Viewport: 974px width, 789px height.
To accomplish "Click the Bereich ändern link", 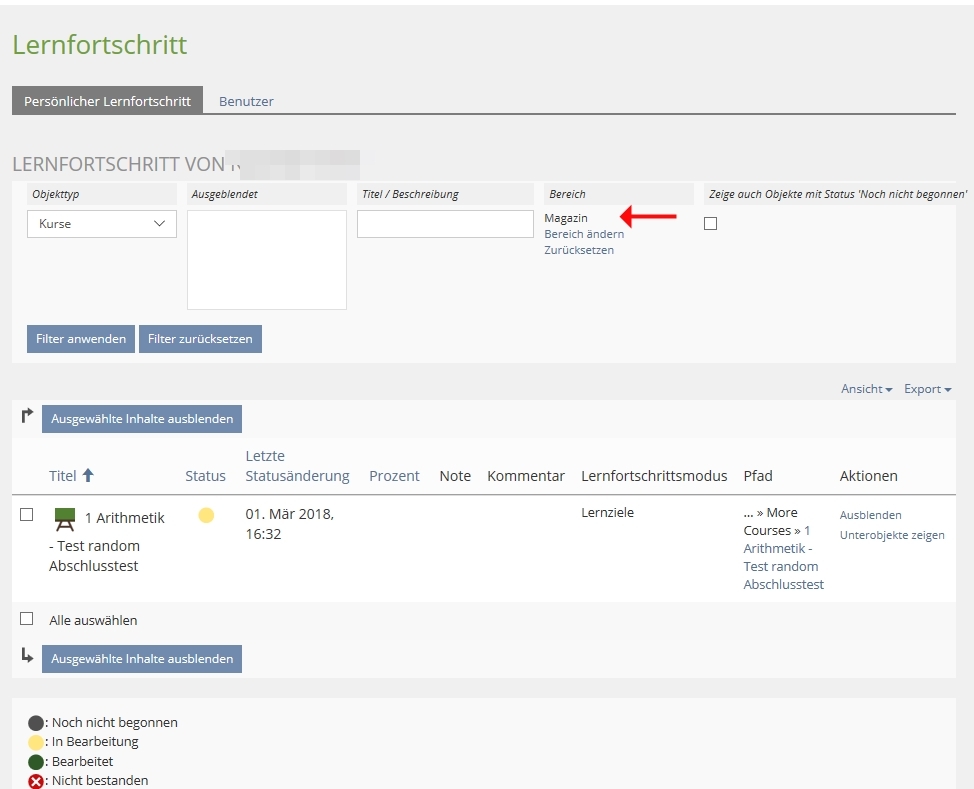I will (x=584, y=234).
